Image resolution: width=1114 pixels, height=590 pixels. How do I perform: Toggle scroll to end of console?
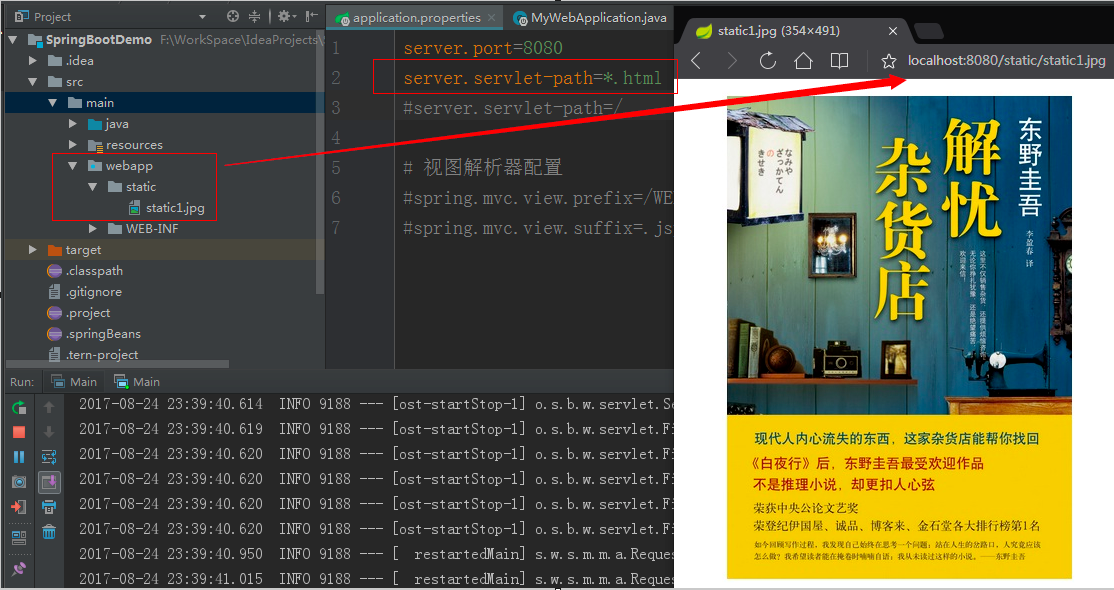[49, 482]
